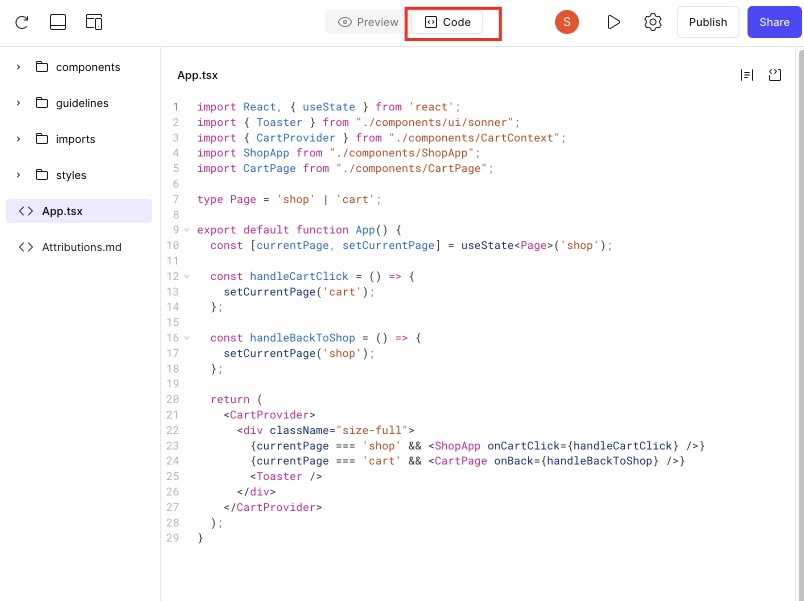Screen dimensions: 804x601
Task: Open settings via the gear icon
Action: (x=653, y=22)
